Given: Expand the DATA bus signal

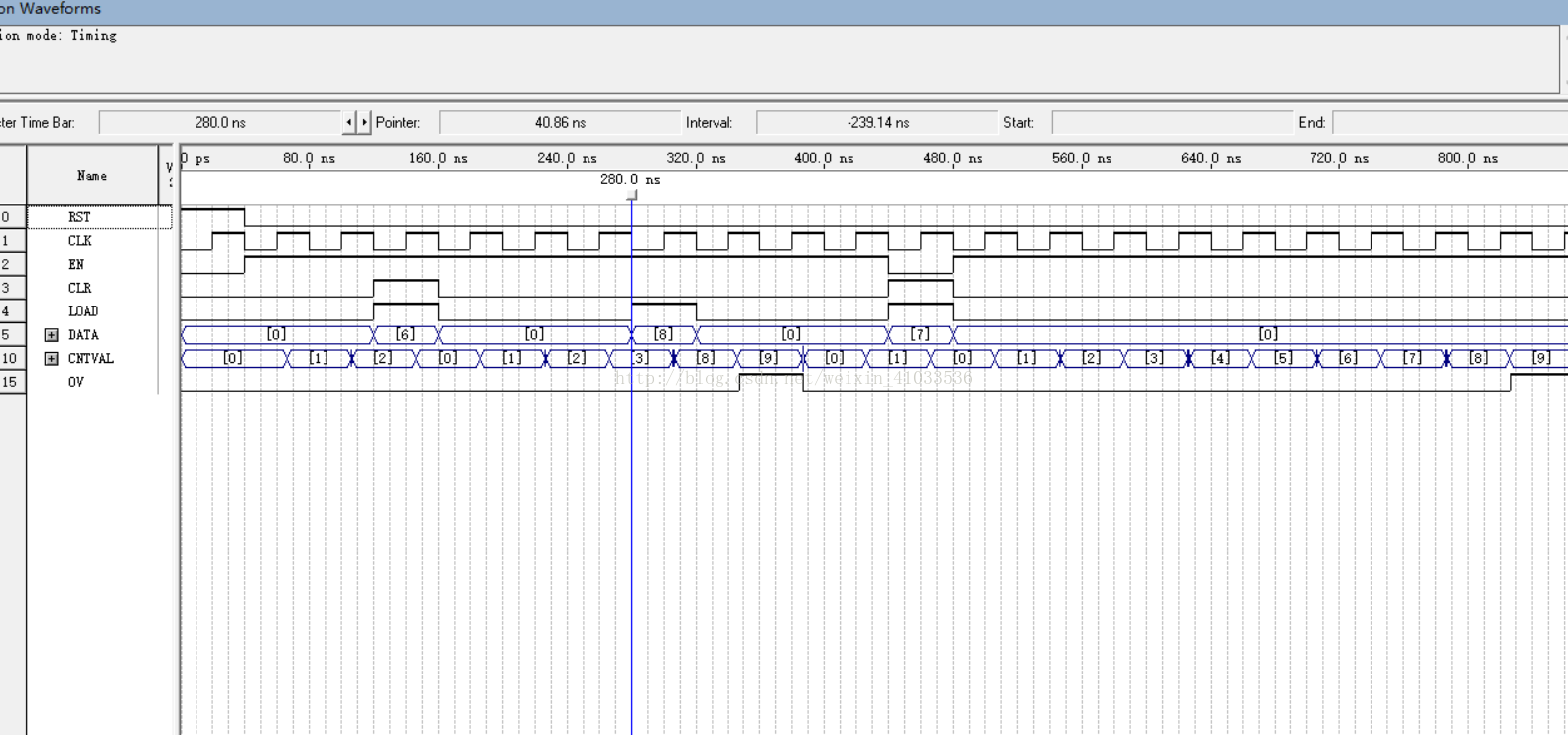Looking at the screenshot, I should [x=52, y=335].
